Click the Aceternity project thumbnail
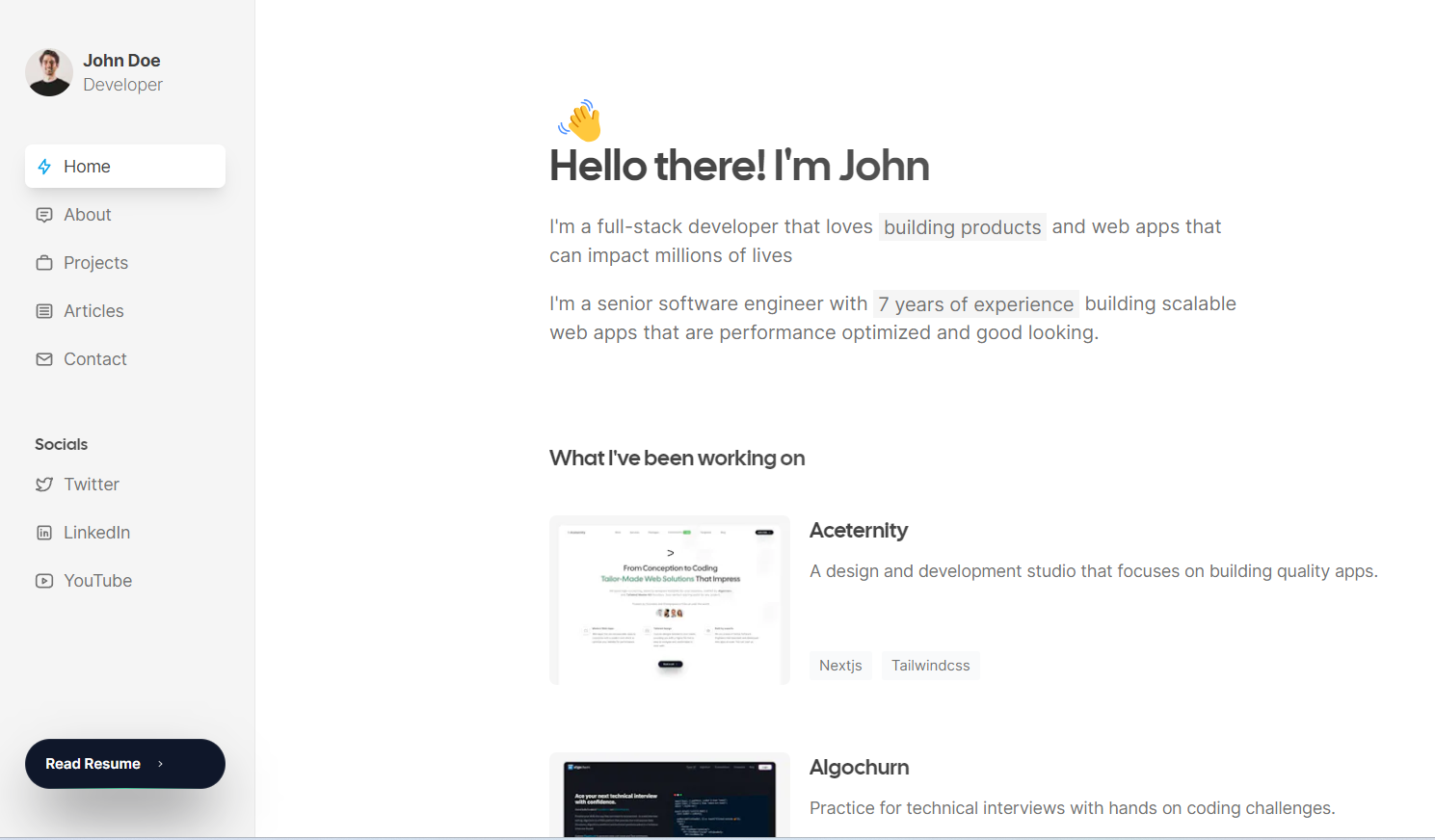Image resolution: width=1435 pixels, height=840 pixels. click(x=670, y=600)
